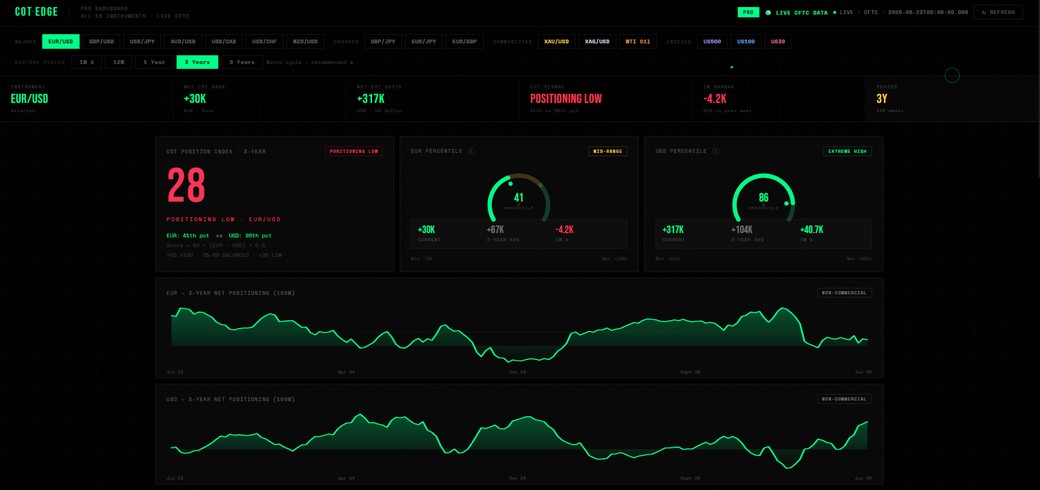Click the 'EUR: 41th pct' text
Viewport: 1040px width, 490px height.
click(188, 235)
